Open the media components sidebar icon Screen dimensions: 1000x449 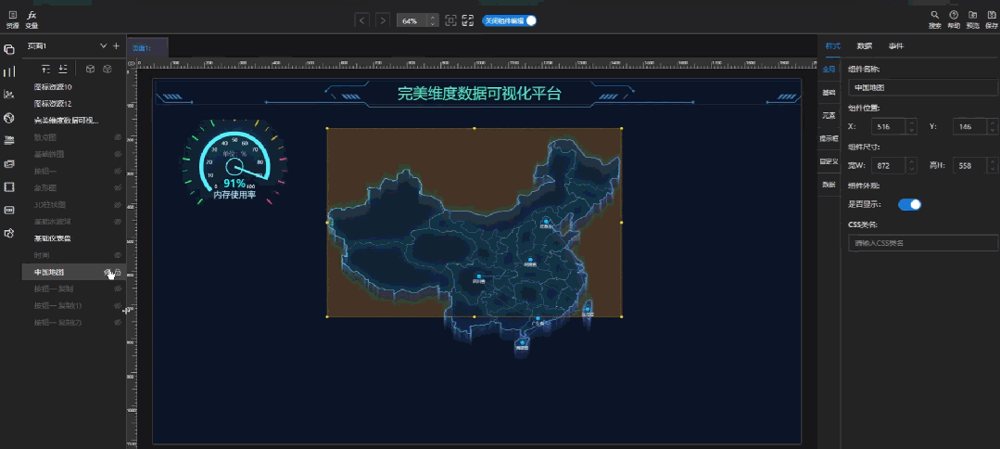pos(9,164)
